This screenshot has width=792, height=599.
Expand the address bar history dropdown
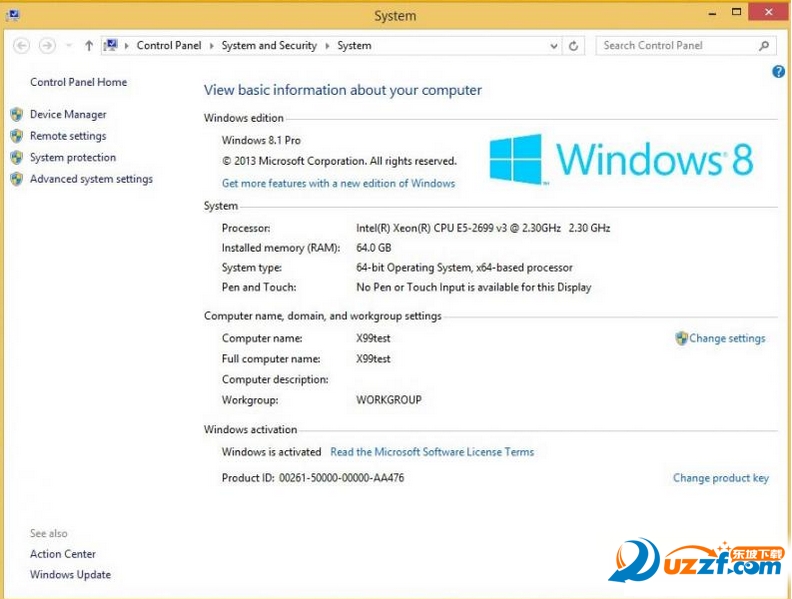coord(555,45)
